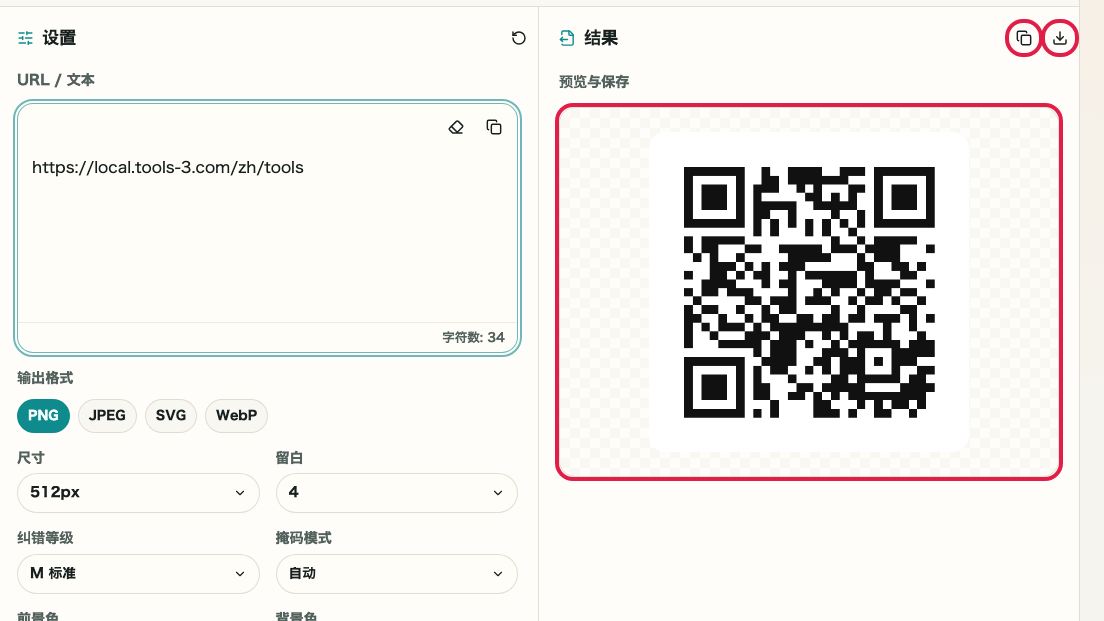The height and width of the screenshot is (621, 1104).
Task: Clear the URL text with eraser icon
Action: 456,127
